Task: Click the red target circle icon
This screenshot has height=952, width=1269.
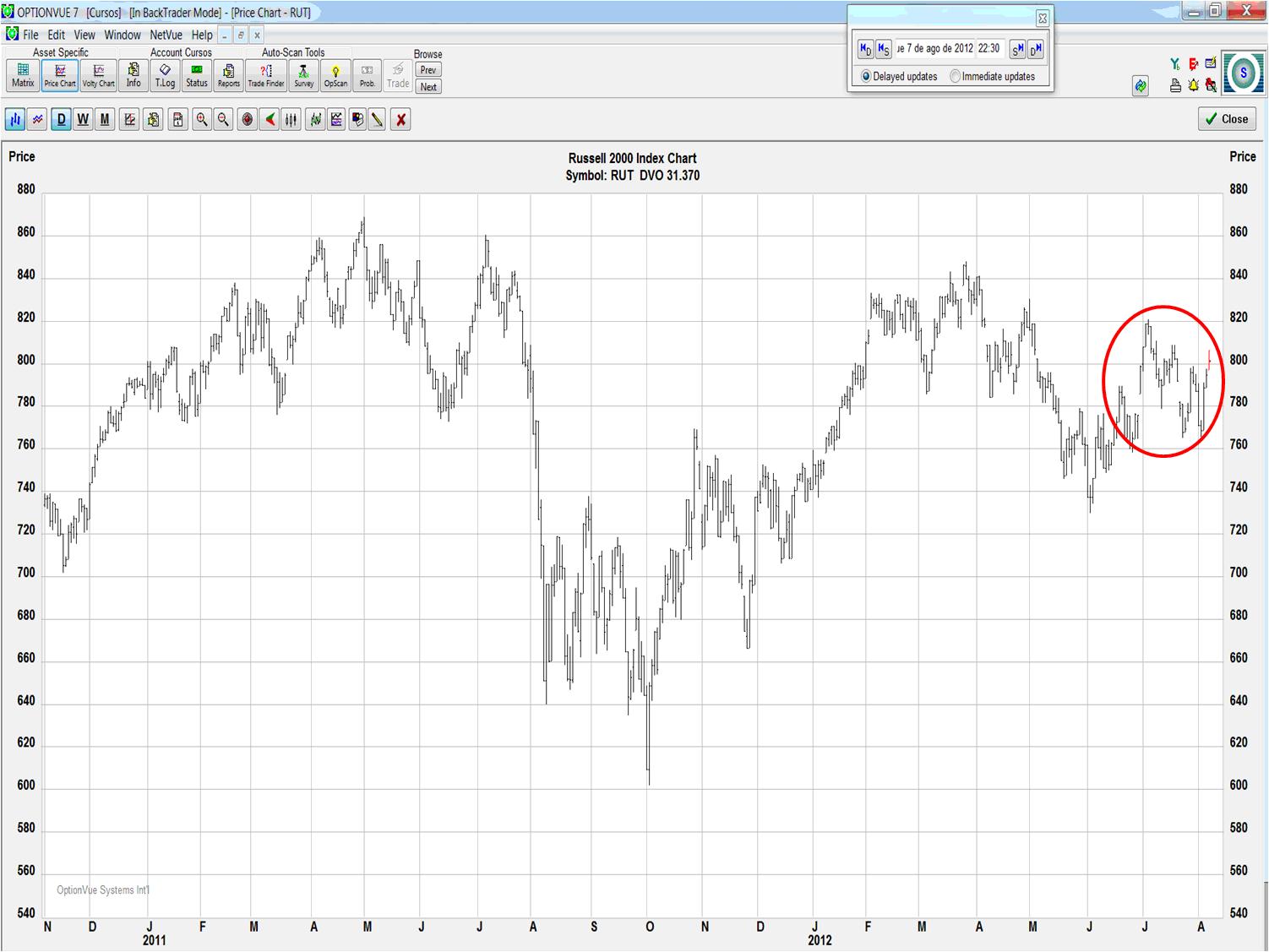Action: coord(248,120)
